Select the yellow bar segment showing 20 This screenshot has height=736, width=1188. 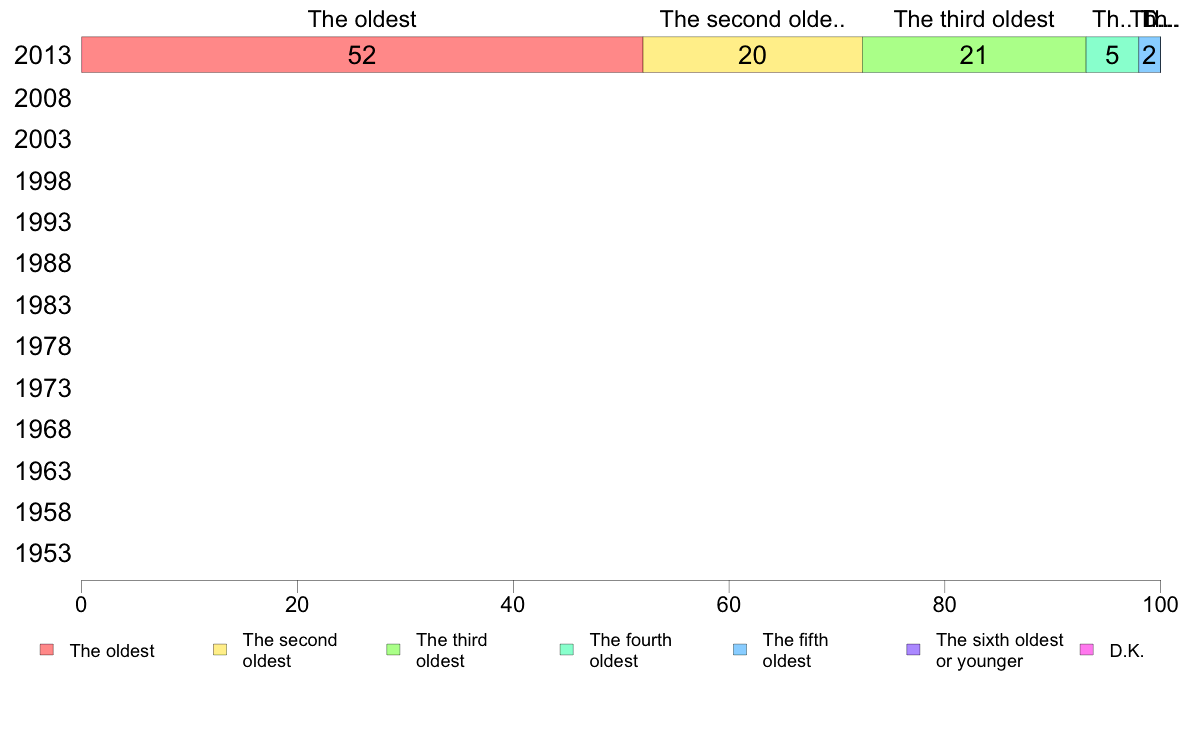point(752,55)
